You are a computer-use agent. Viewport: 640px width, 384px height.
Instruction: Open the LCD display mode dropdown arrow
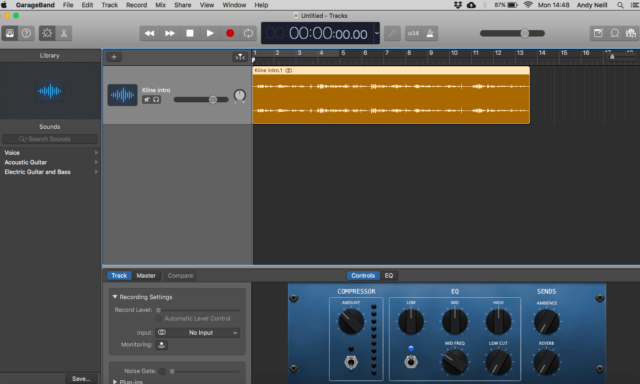coord(376,33)
